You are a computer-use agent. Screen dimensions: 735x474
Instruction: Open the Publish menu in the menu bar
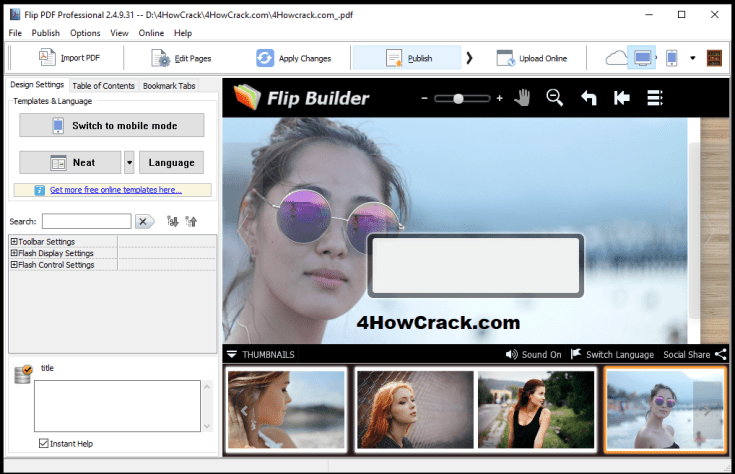[45, 33]
